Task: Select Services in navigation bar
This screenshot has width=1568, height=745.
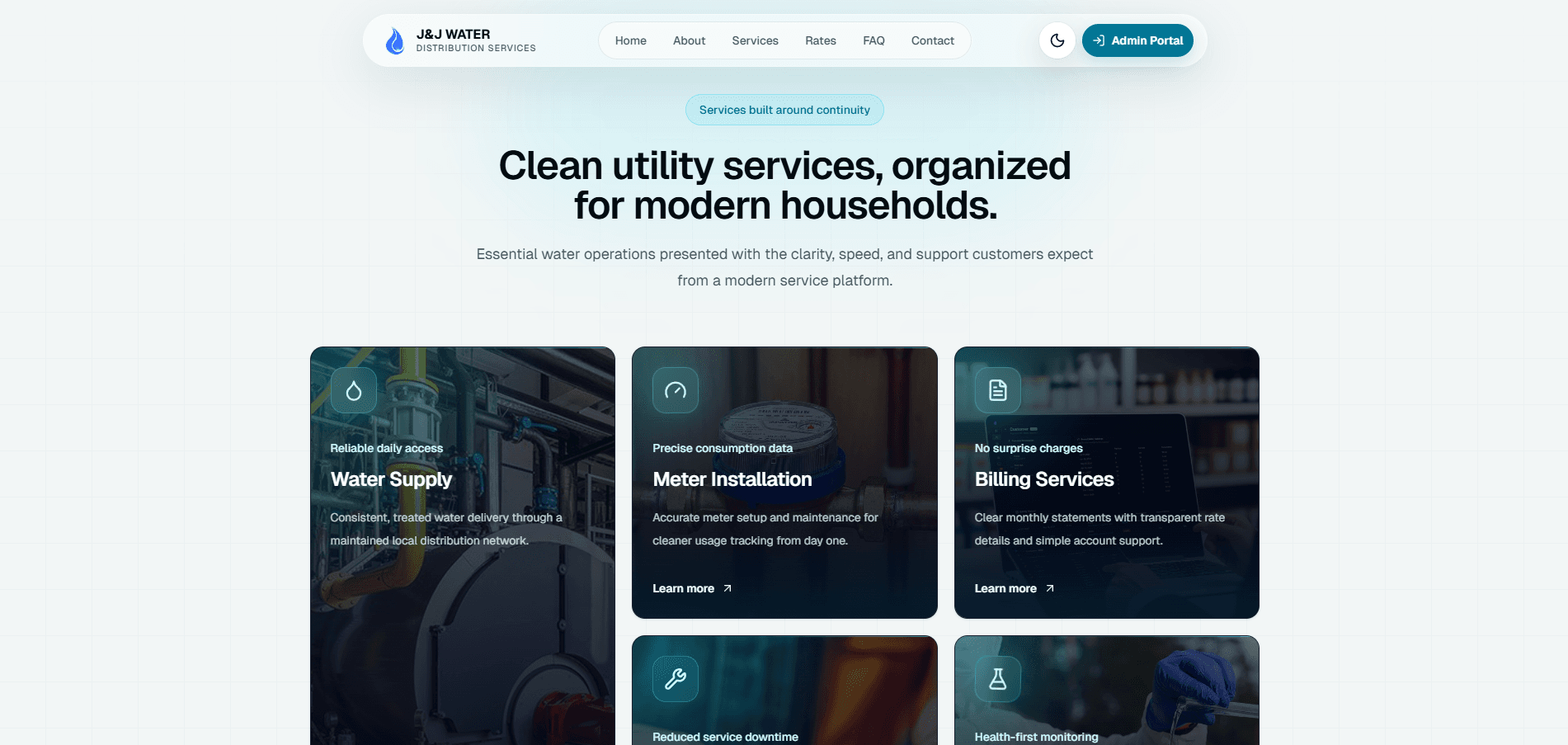Action: [x=755, y=40]
